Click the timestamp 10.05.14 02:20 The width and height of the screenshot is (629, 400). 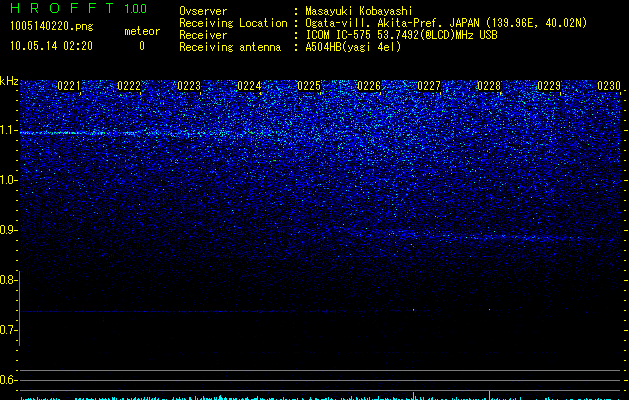pos(51,46)
